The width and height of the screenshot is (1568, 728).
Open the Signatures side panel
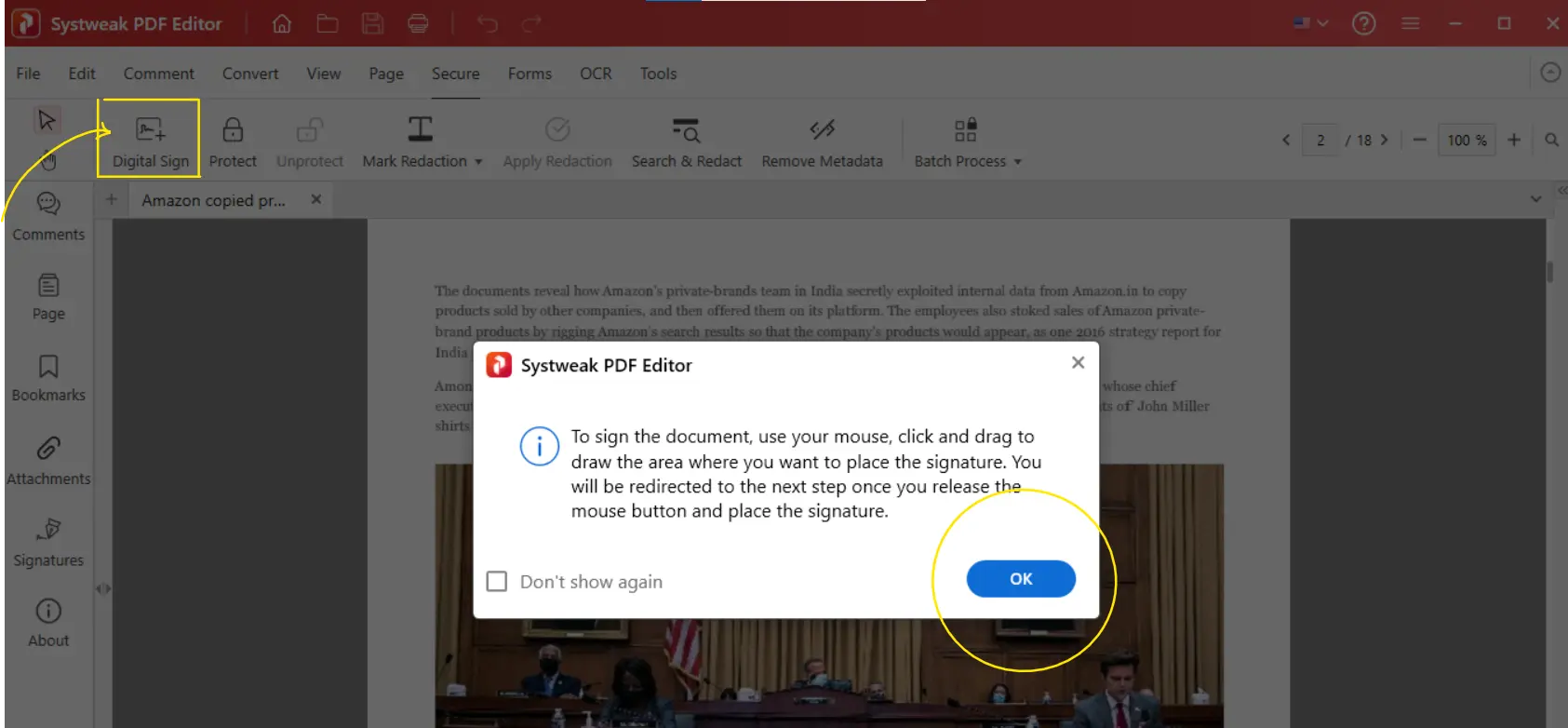tap(48, 542)
